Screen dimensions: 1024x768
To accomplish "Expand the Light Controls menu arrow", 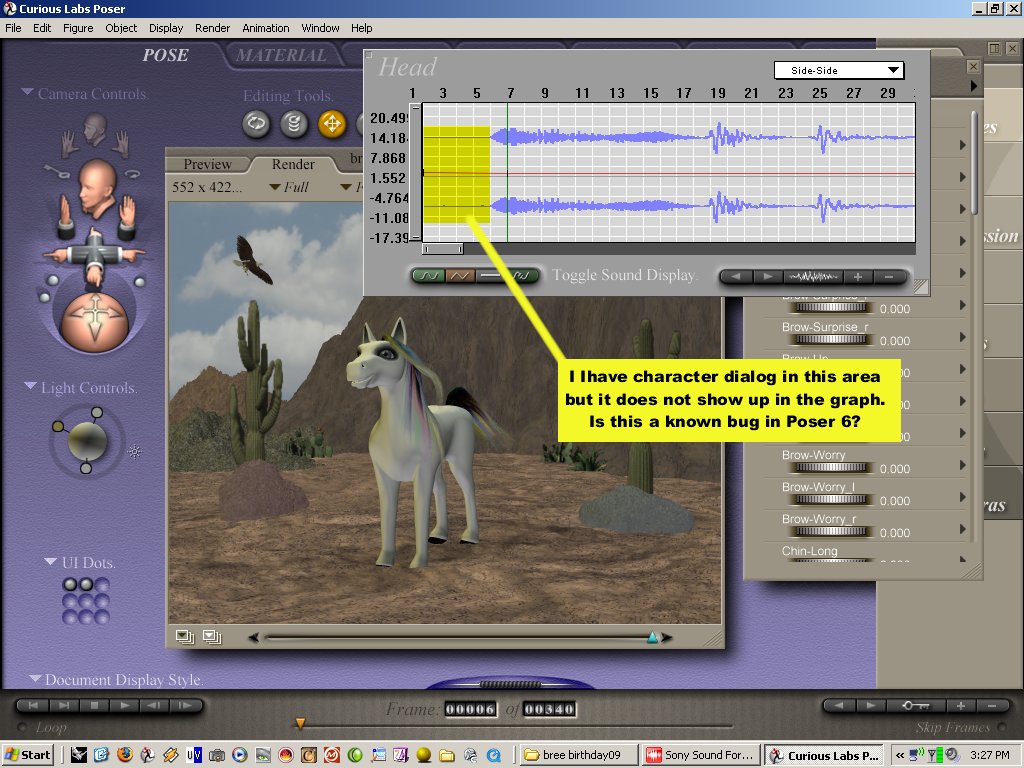I will click(x=30, y=387).
